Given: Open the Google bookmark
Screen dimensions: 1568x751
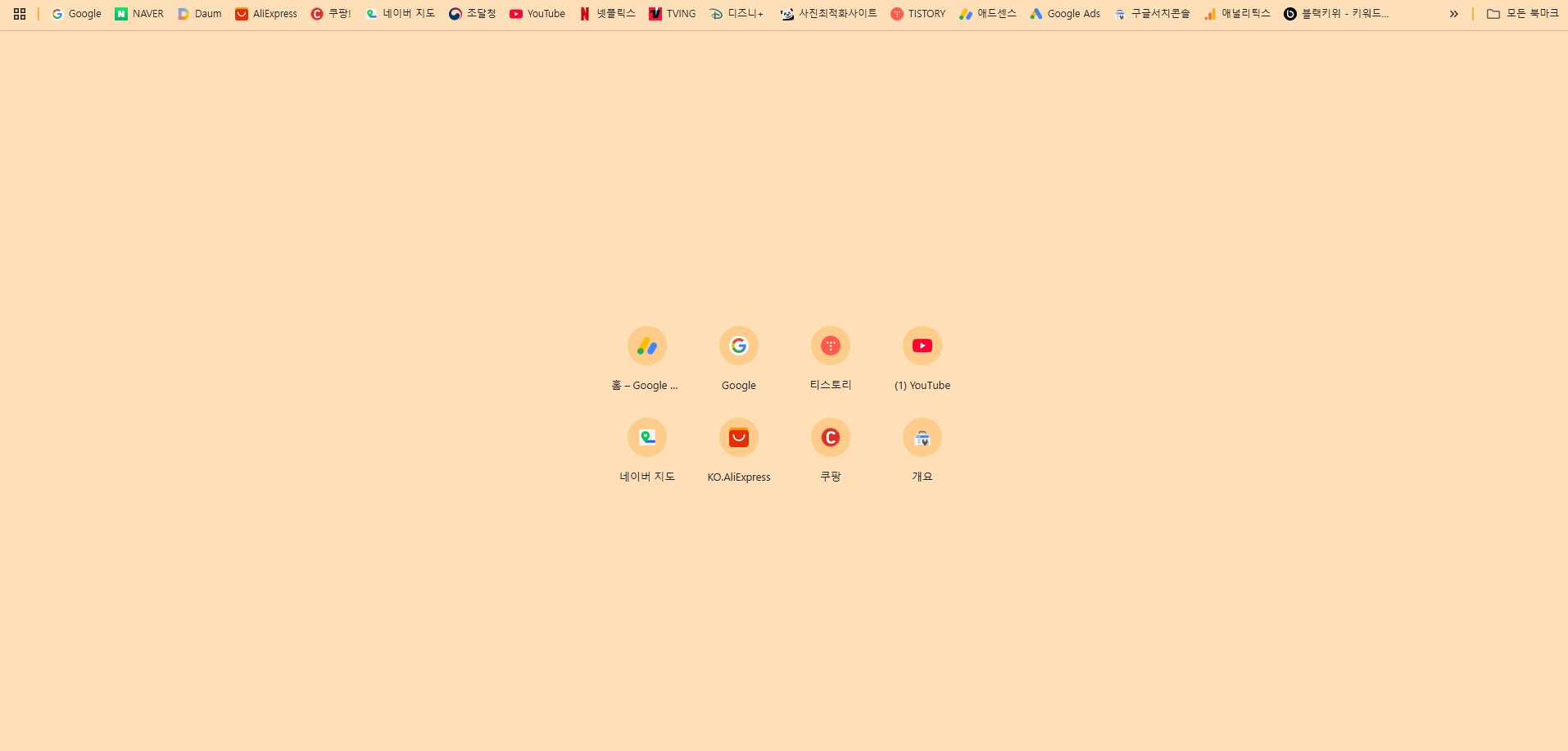Looking at the screenshot, I should [76, 14].
